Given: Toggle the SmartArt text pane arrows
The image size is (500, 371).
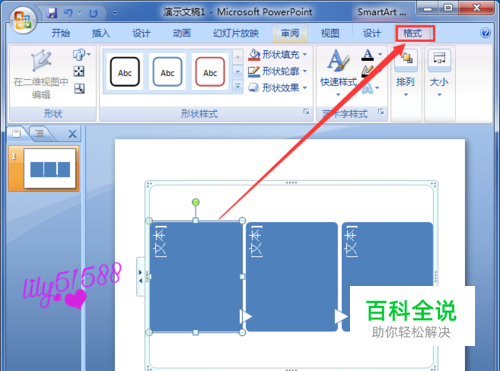Looking at the screenshot, I should pyautogui.click(x=140, y=277).
